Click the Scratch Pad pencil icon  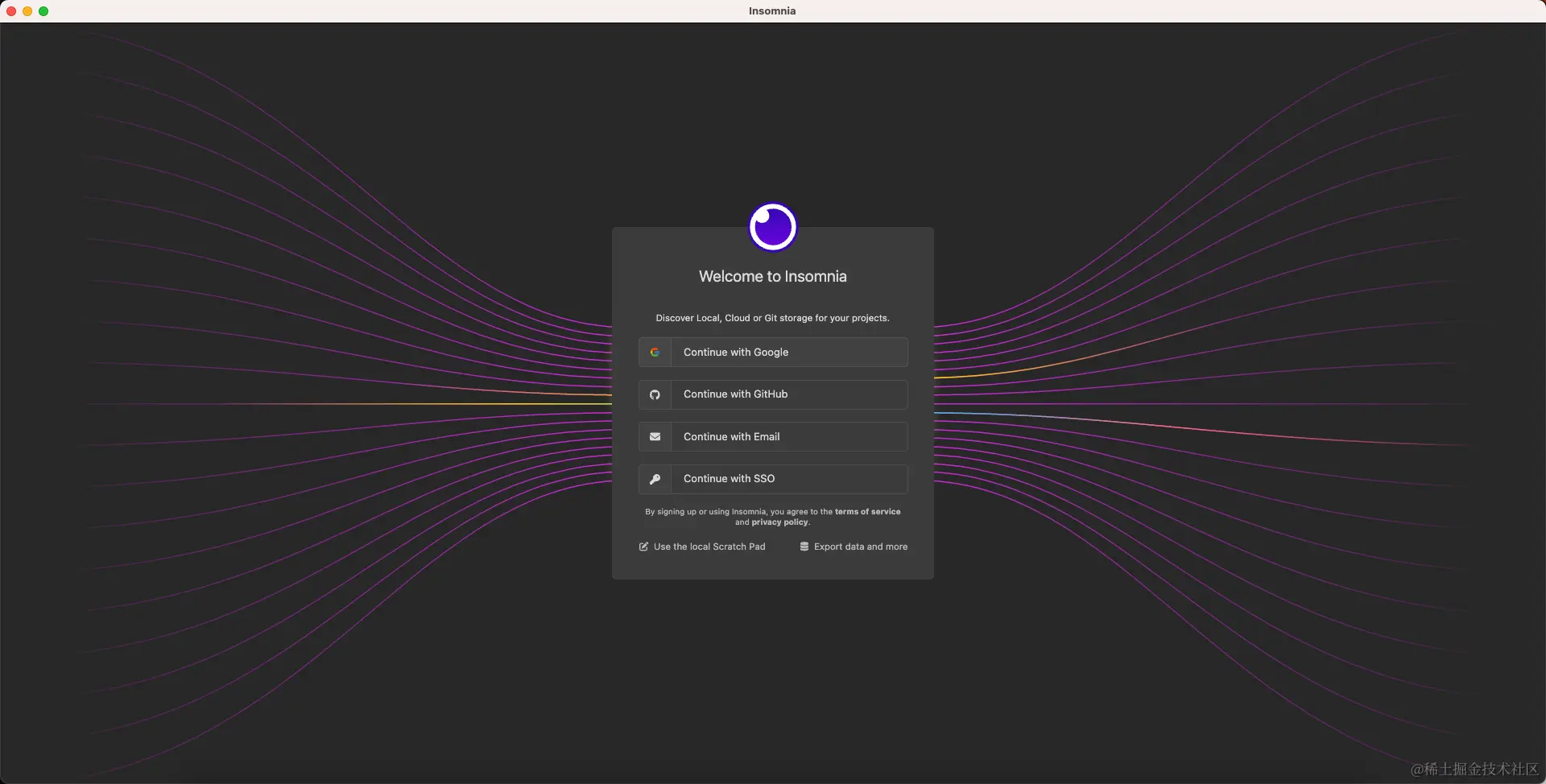pos(643,547)
